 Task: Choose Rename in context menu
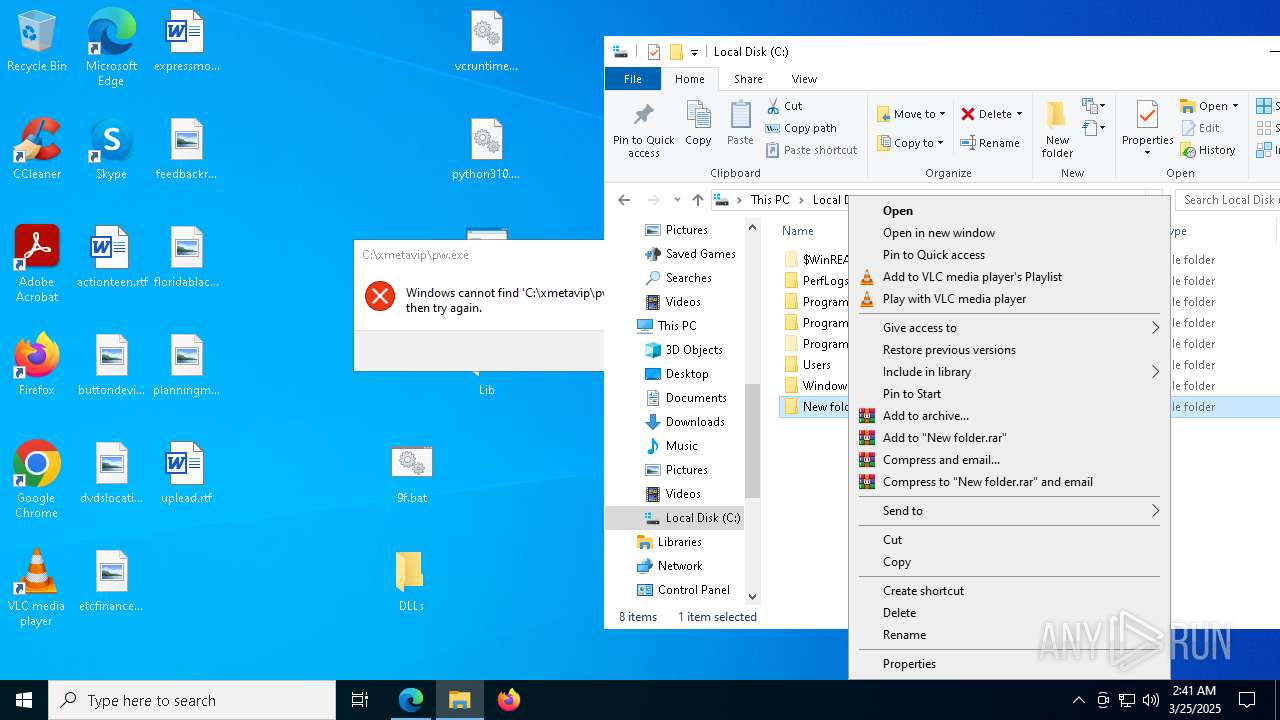1009,635
